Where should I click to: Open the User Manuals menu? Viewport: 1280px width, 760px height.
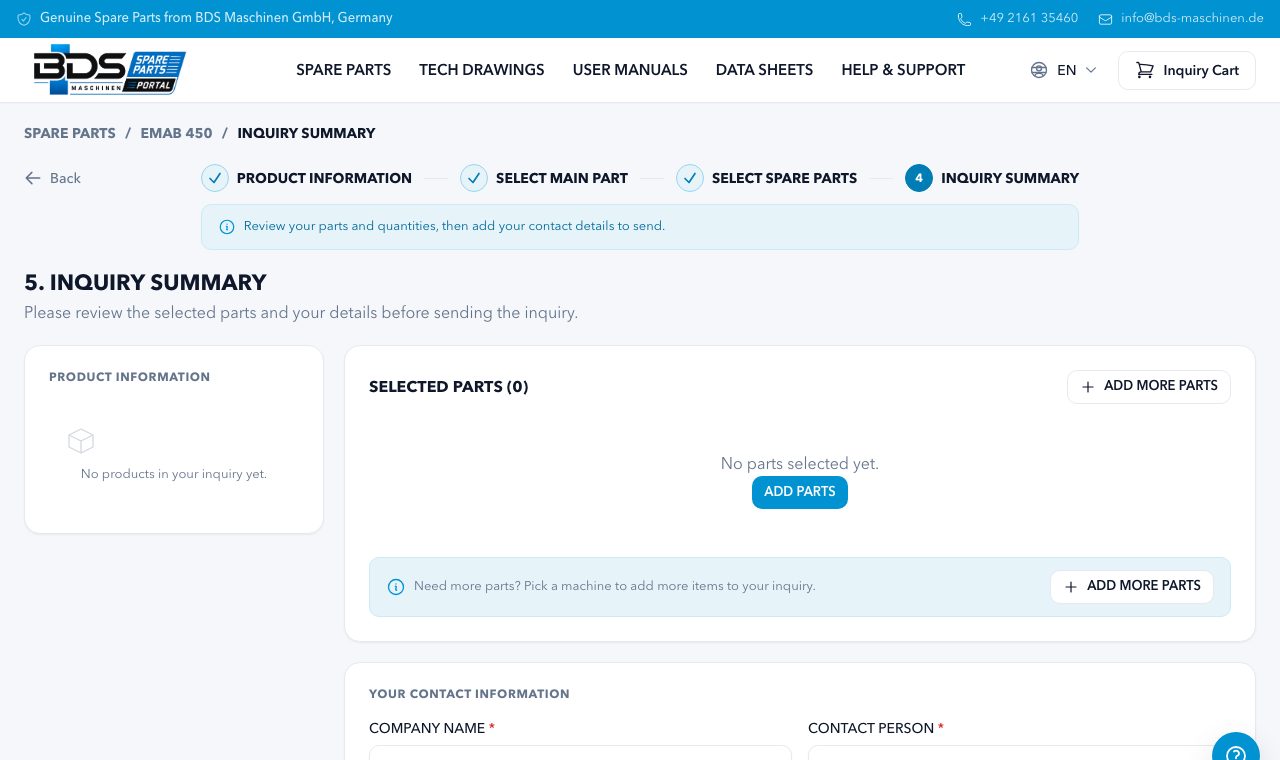[x=630, y=70]
